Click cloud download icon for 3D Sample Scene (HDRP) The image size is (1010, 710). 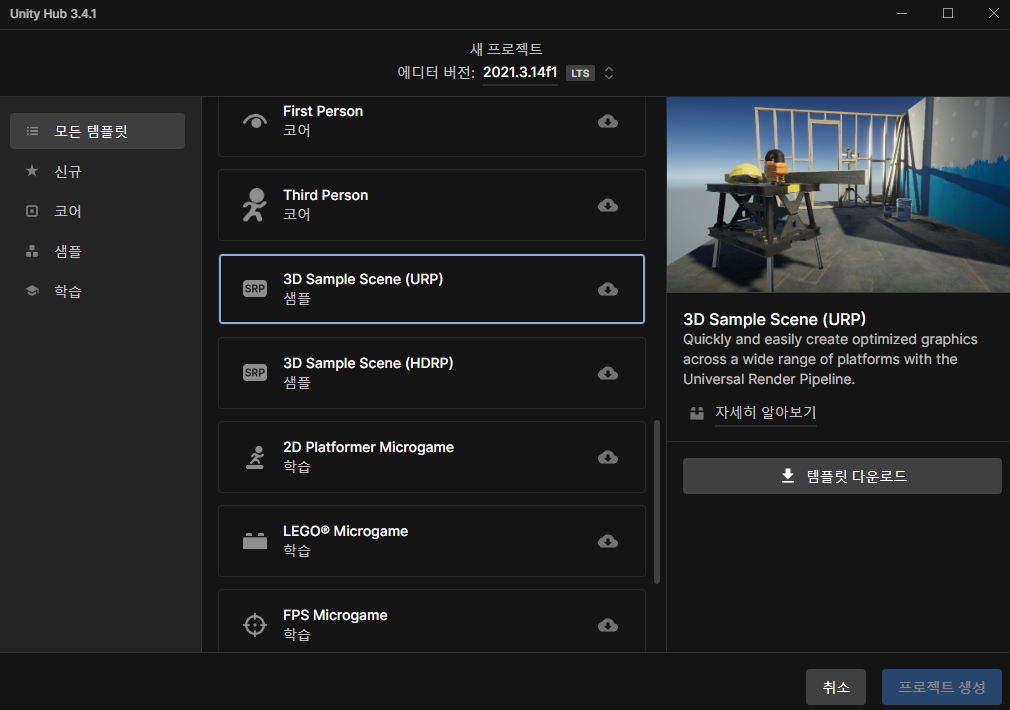click(607, 373)
